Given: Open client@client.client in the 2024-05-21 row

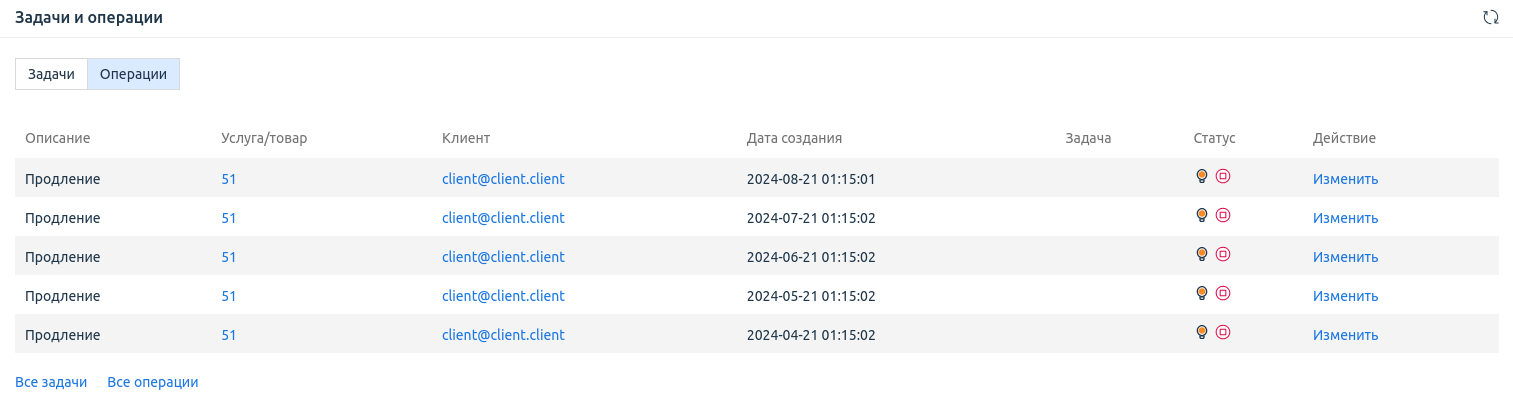Looking at the screenshot, I should point(503,296).
